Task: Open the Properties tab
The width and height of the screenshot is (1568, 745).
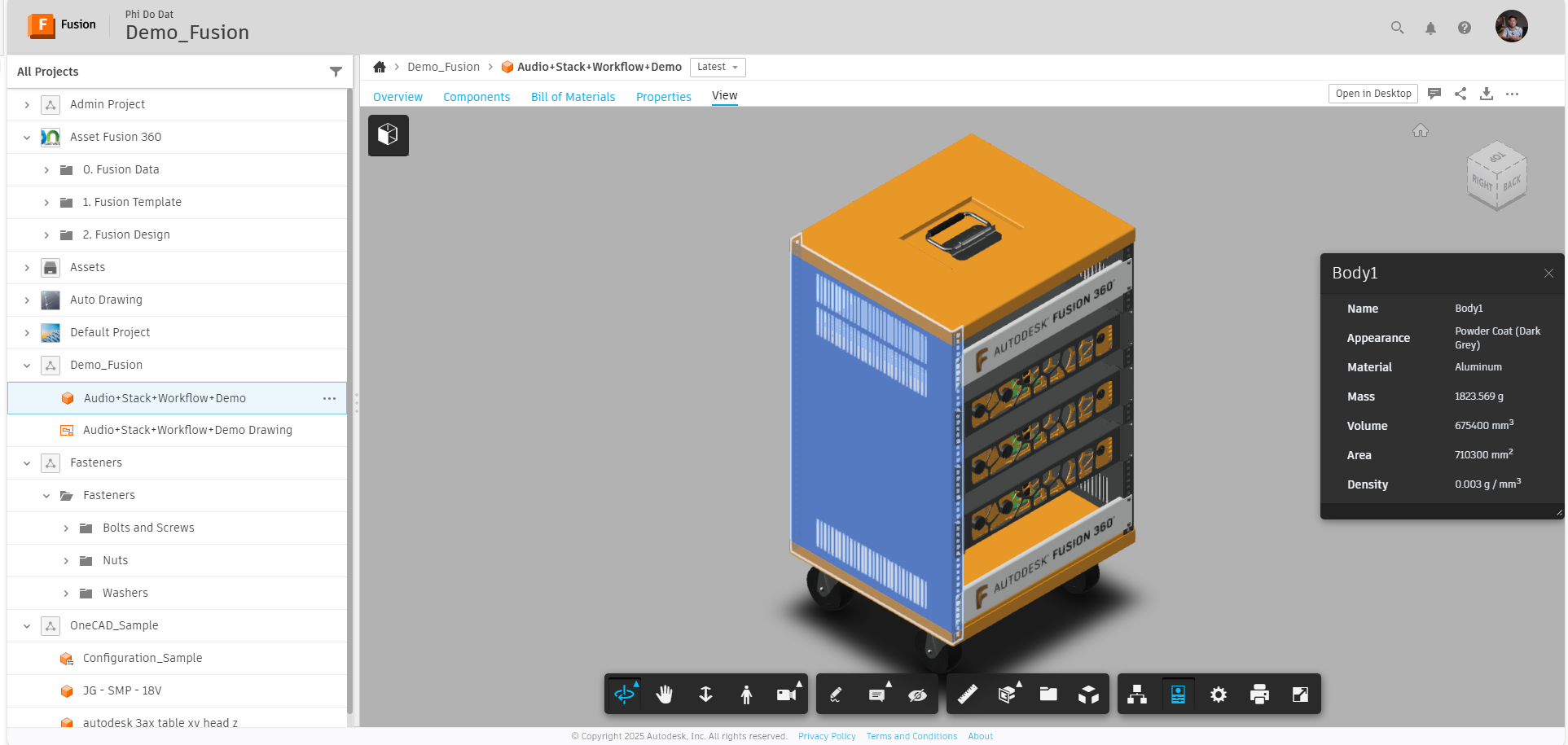Action: (664, 97)
